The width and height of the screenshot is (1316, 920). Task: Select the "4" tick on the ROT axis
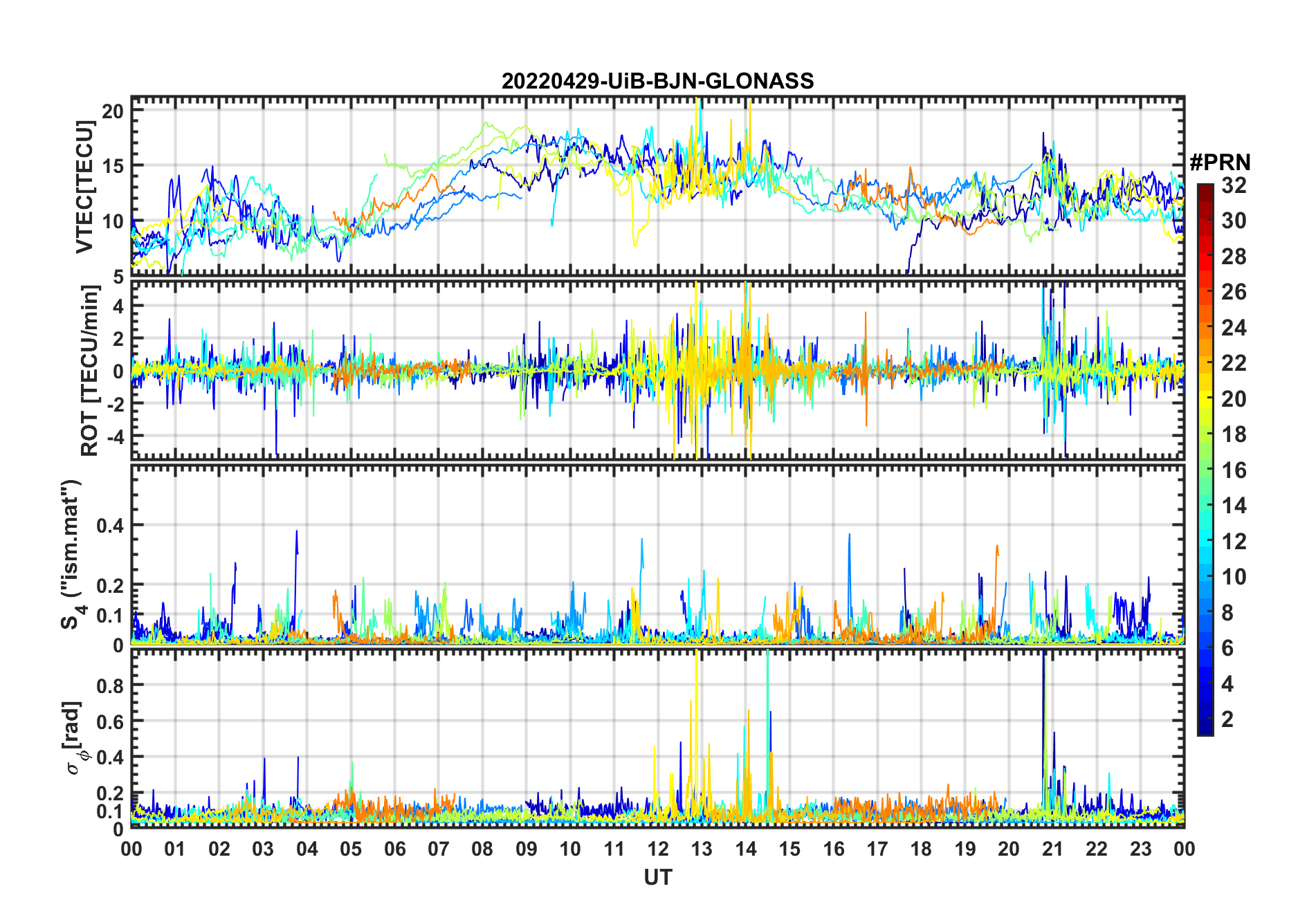pos(118,306)
